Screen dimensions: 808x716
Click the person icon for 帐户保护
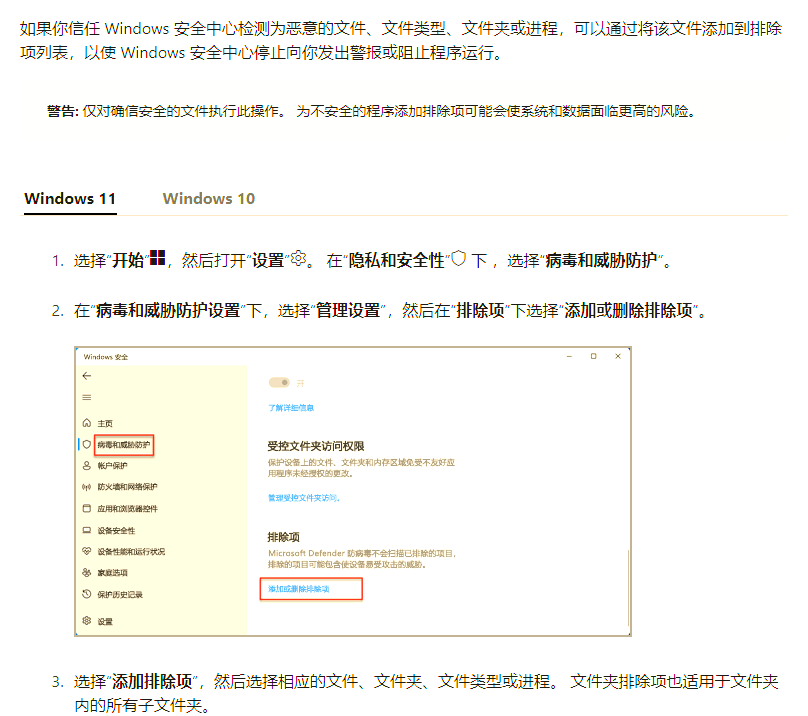[87, 465]
